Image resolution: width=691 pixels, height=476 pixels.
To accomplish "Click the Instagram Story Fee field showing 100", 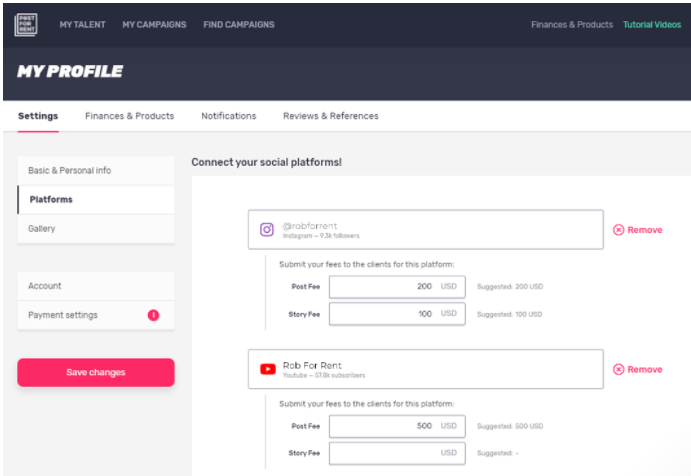I will (x=397, y=314).
